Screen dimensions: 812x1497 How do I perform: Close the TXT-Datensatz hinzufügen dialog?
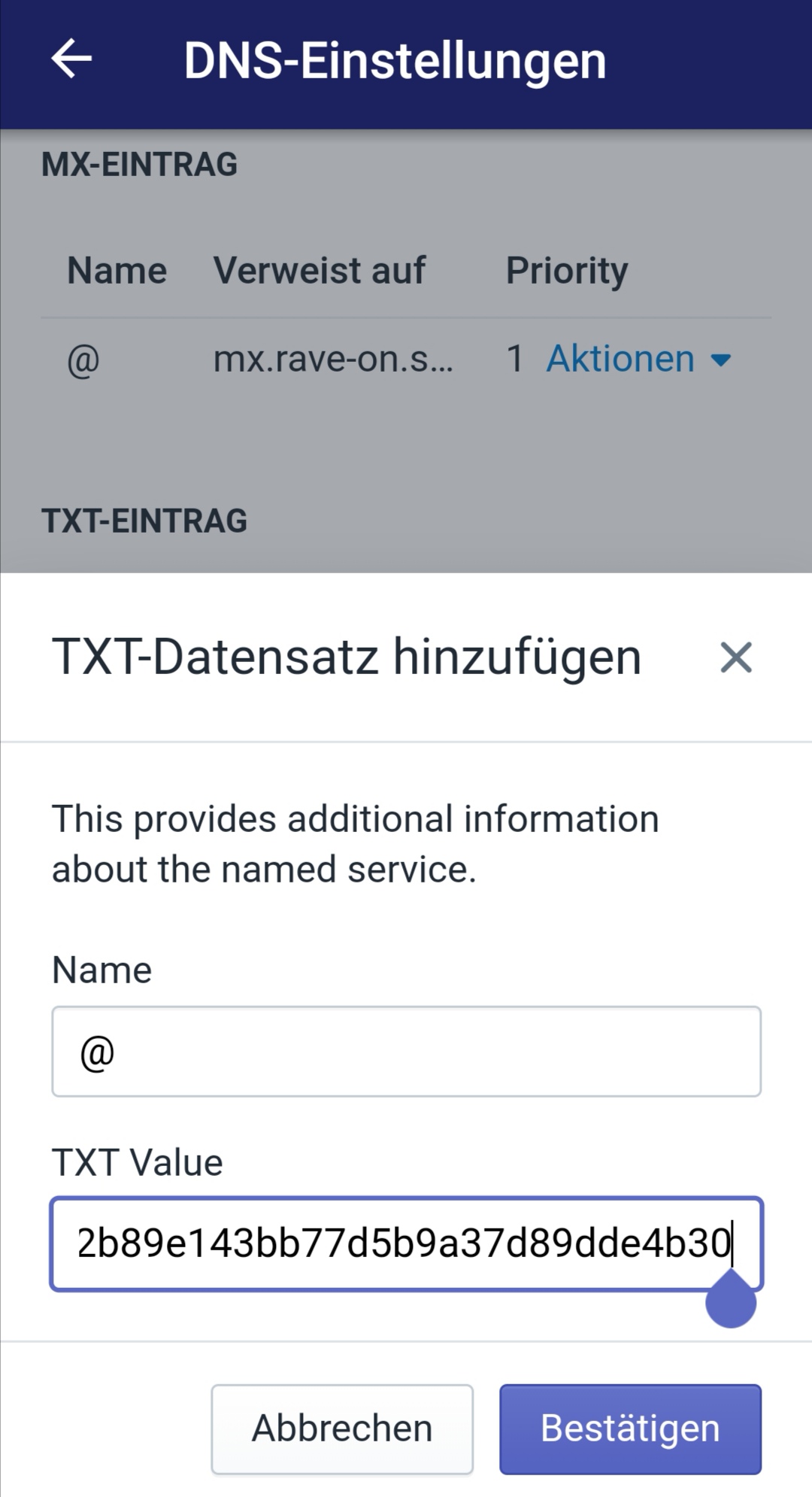click(735, 657)
